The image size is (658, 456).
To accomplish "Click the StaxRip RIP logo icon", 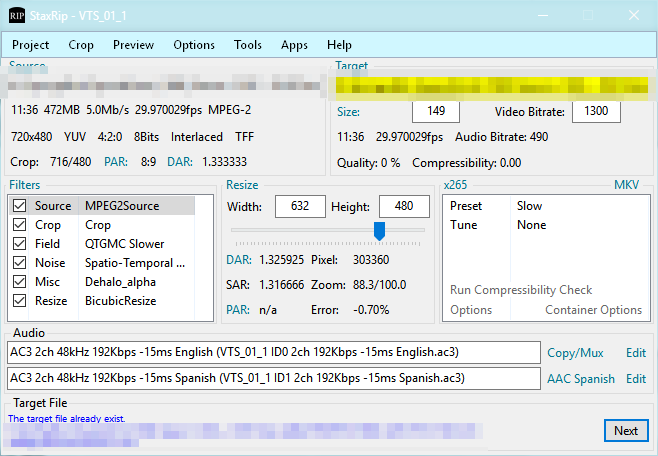I will pos(17,16).
